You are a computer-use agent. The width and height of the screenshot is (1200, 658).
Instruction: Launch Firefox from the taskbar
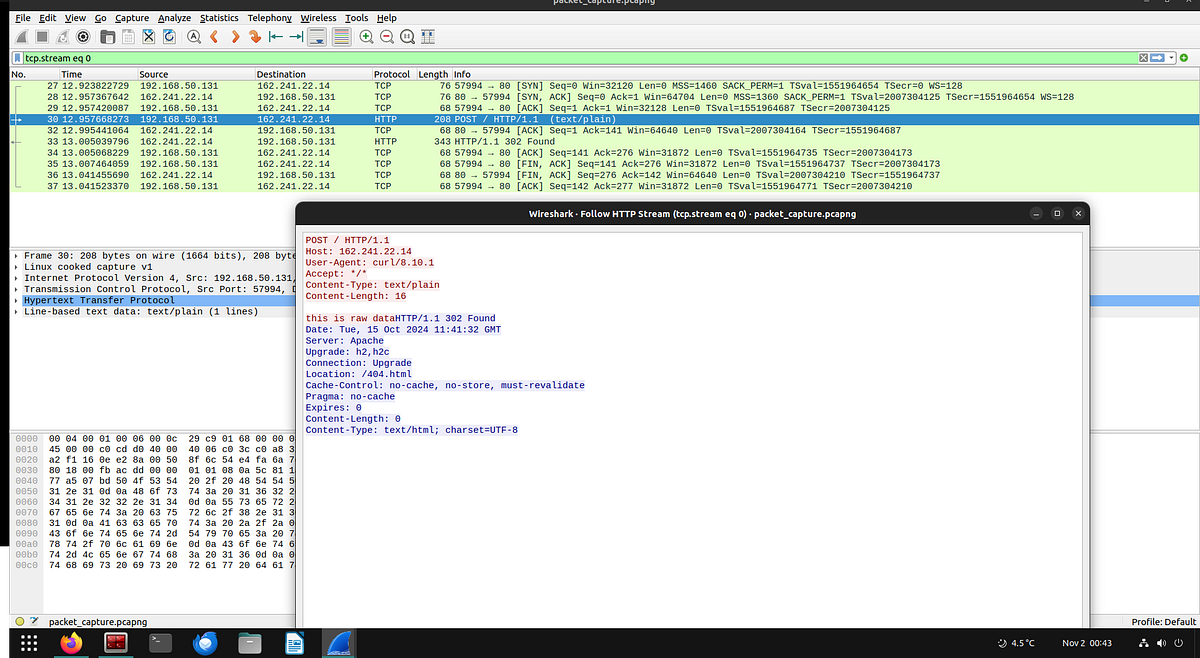[72, 643]
